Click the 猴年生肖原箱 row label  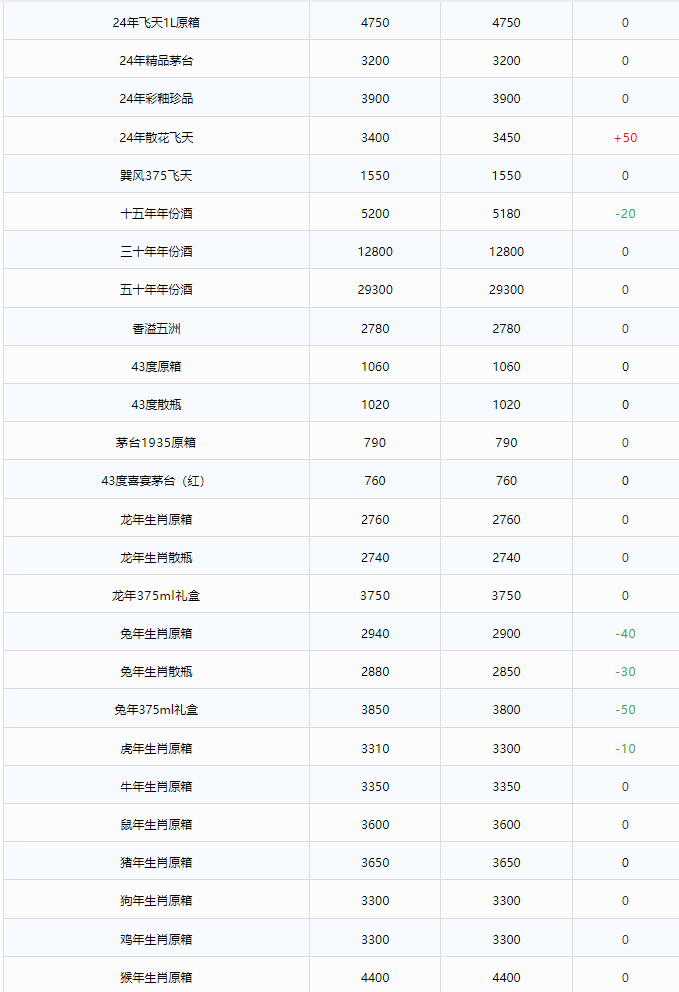tap(156, 978)
